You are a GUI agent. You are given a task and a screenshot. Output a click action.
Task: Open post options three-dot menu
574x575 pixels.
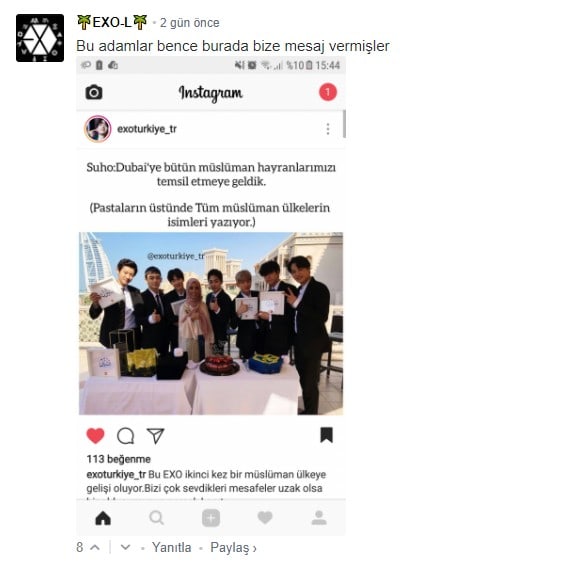[x=328, y=129]
